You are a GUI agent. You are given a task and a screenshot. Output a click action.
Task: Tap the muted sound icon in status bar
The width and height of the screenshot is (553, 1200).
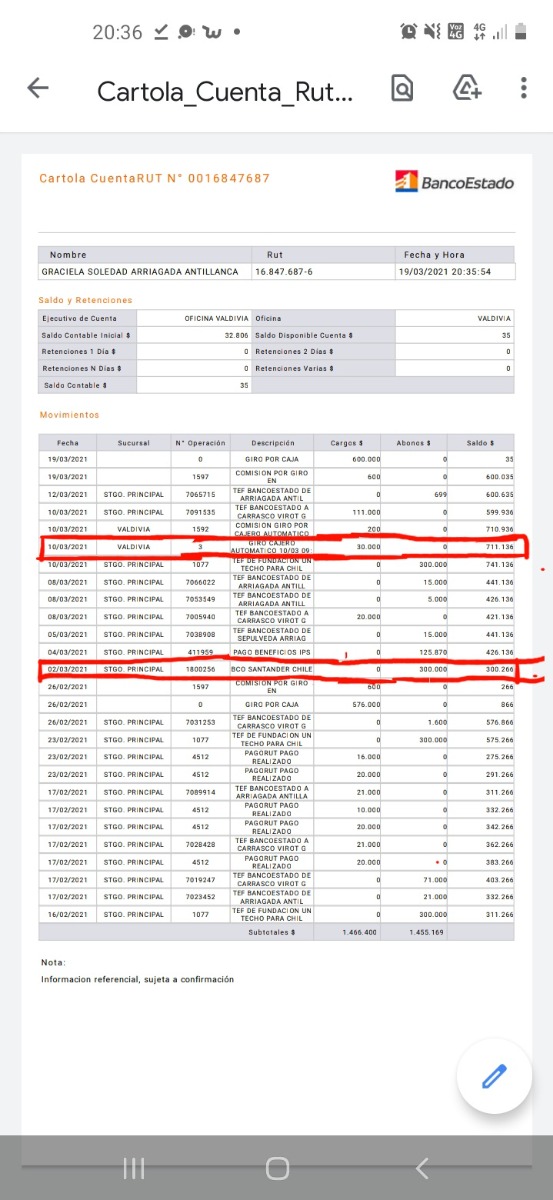point(432,31)
